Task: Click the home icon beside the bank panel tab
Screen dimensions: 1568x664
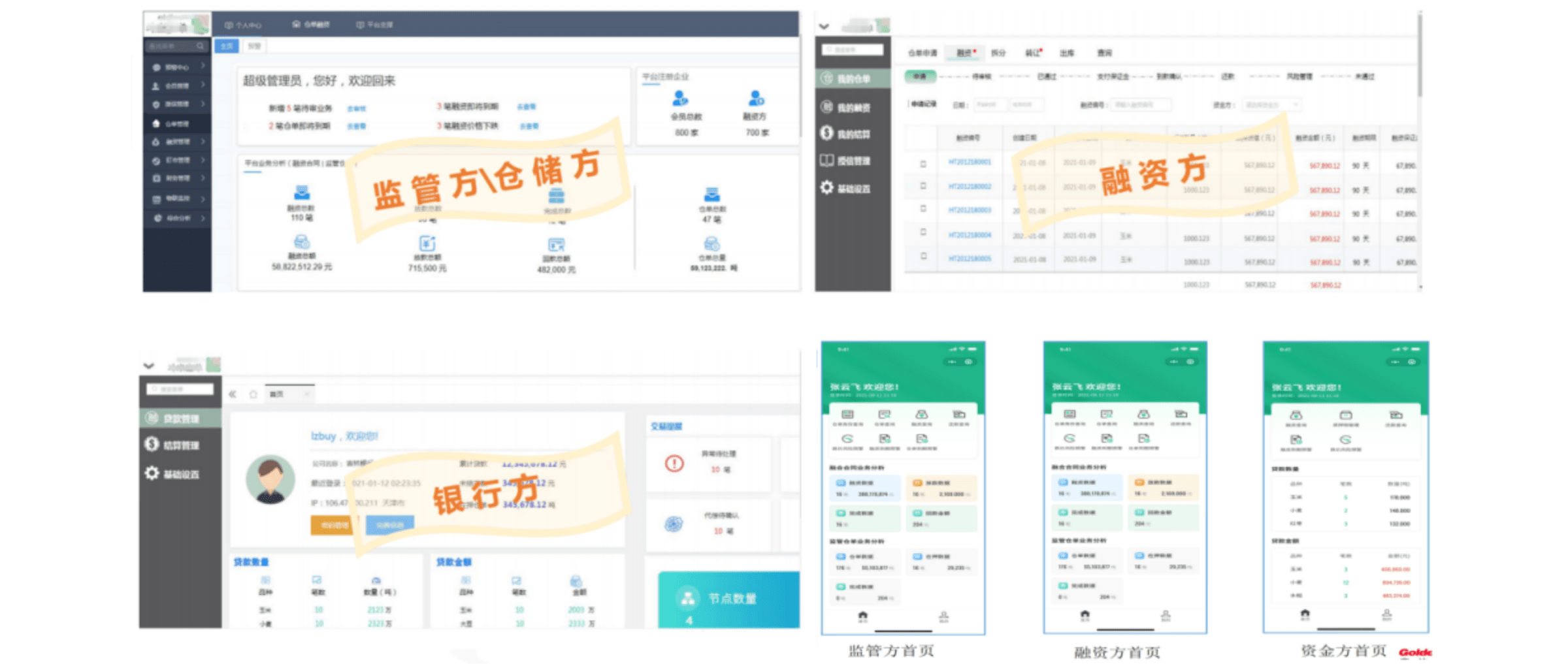Action: pyautogui.click(x=253, y=394)
